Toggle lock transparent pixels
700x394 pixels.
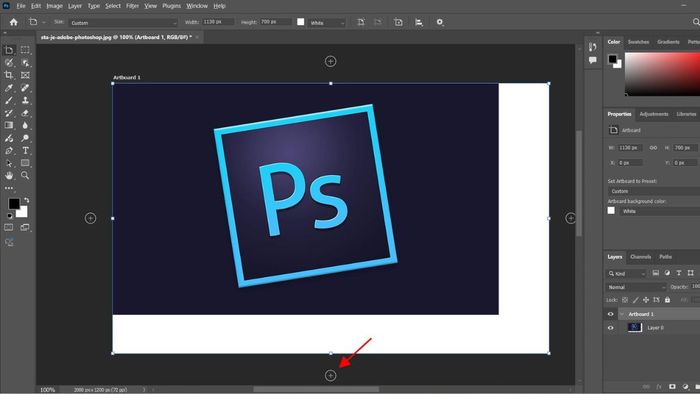(x=625, y=300)
